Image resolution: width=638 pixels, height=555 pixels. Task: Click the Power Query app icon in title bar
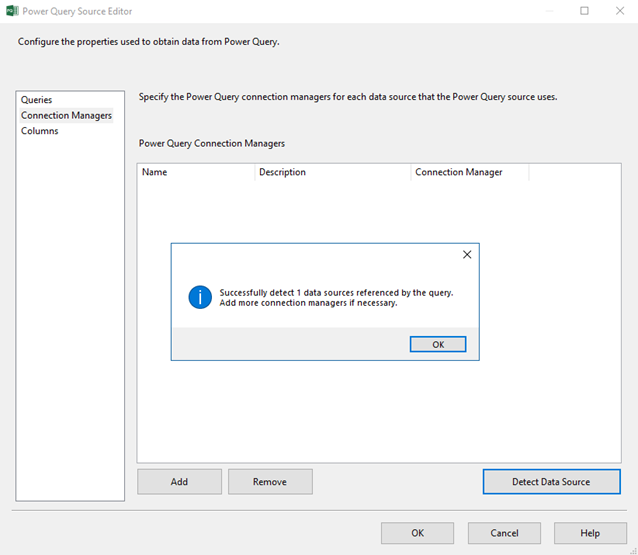pos(12,11)
